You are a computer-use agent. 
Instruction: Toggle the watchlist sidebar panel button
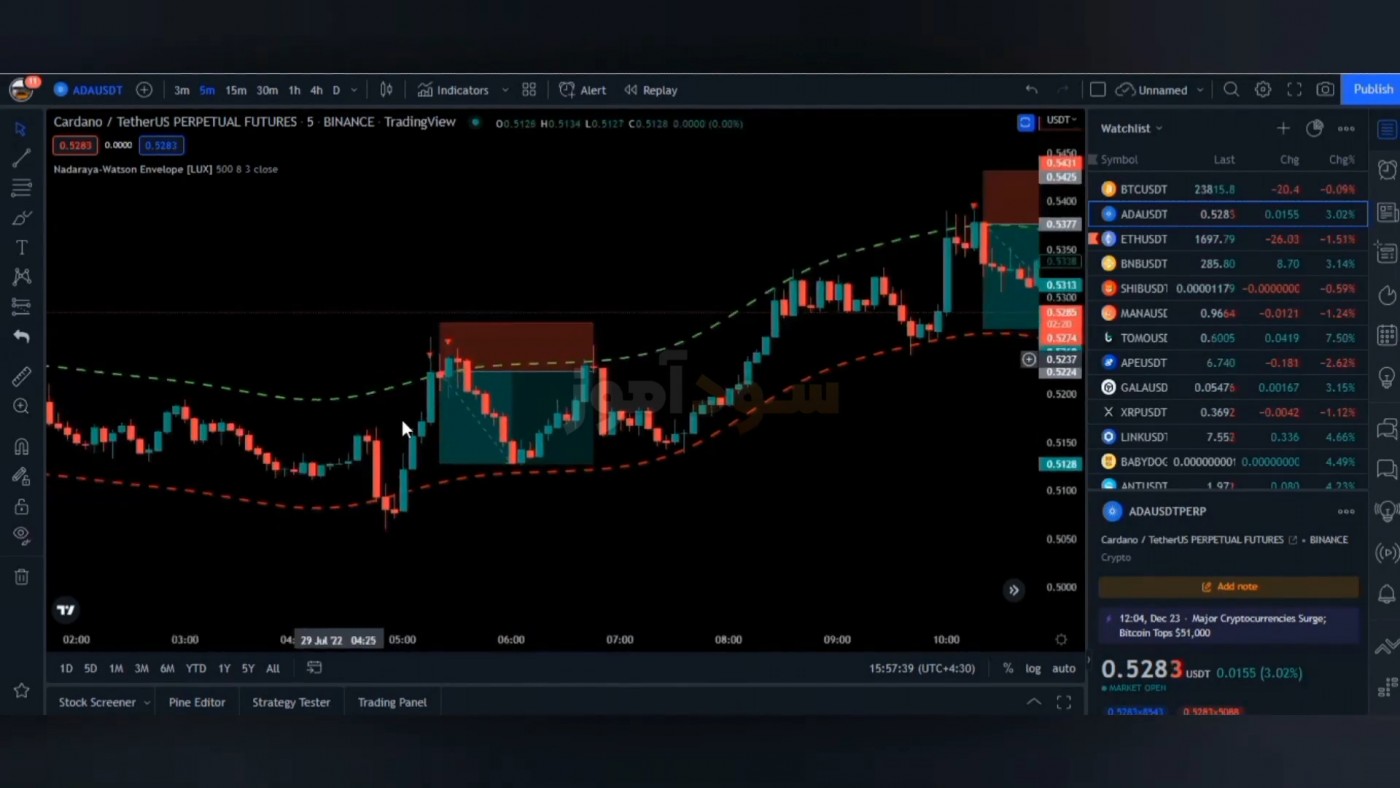click(x=1387, y=129)
